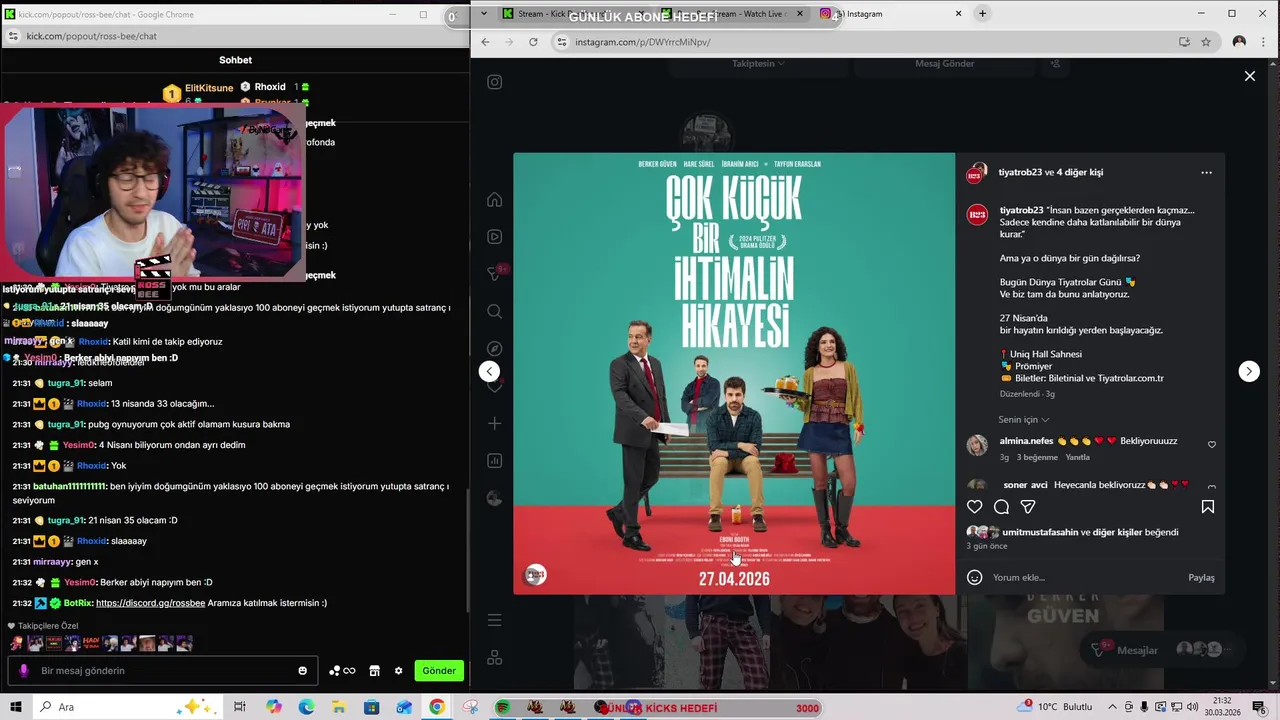Bookmark this page with star icon
1280x720 pixels.
1206,42
